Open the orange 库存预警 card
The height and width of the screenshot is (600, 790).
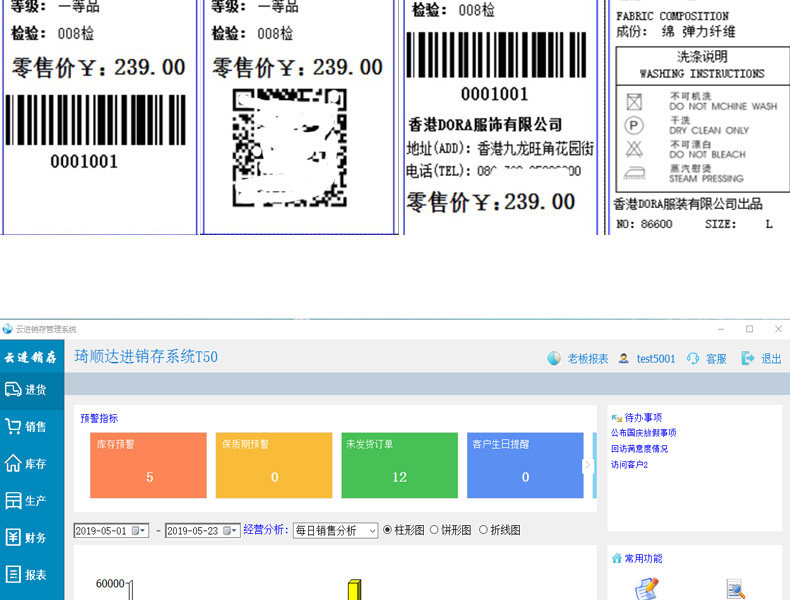[x=148, y=465]
